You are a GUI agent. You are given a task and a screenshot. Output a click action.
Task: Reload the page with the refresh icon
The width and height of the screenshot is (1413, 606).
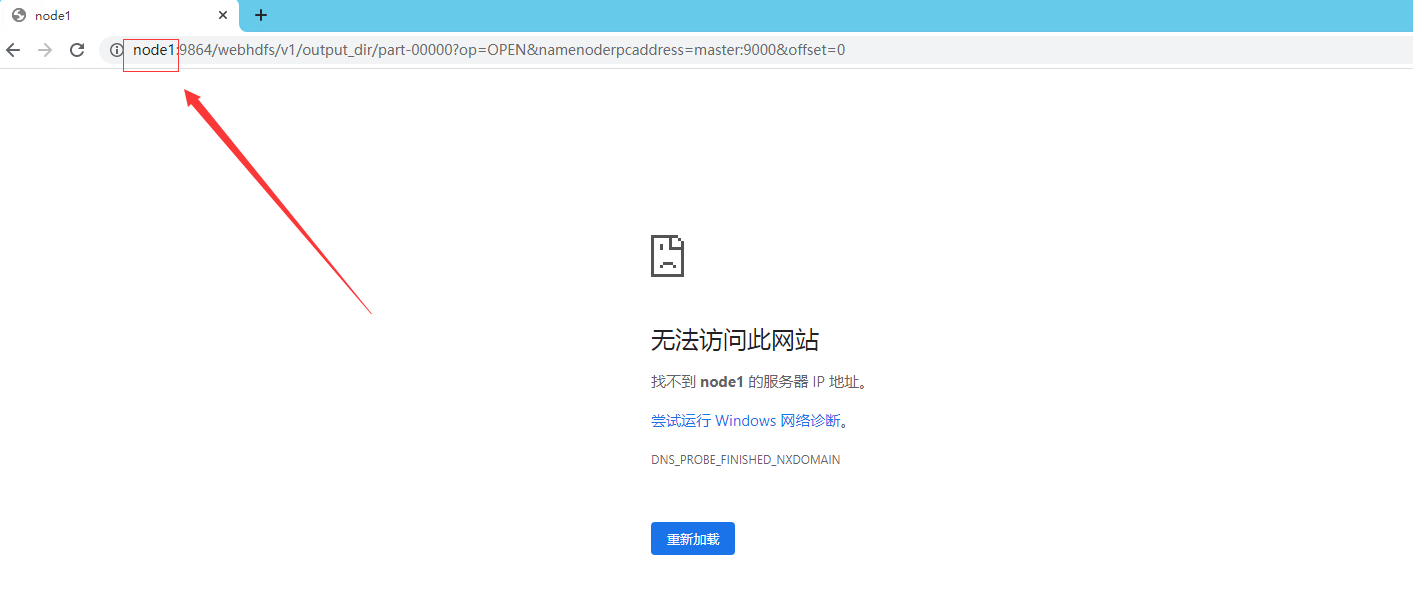pyautogui.click(x=77, y=50)
